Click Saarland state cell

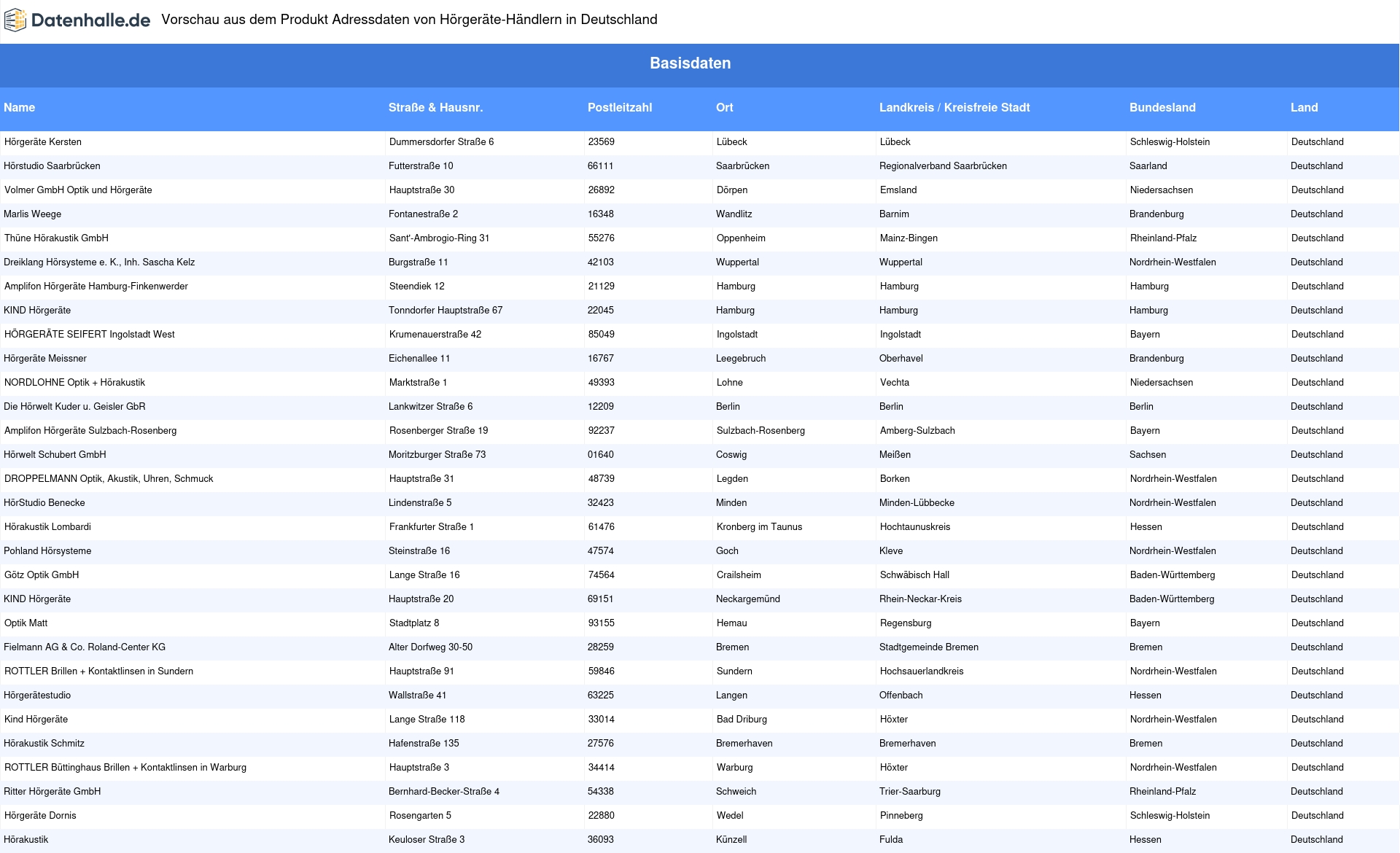(1148, 166)
